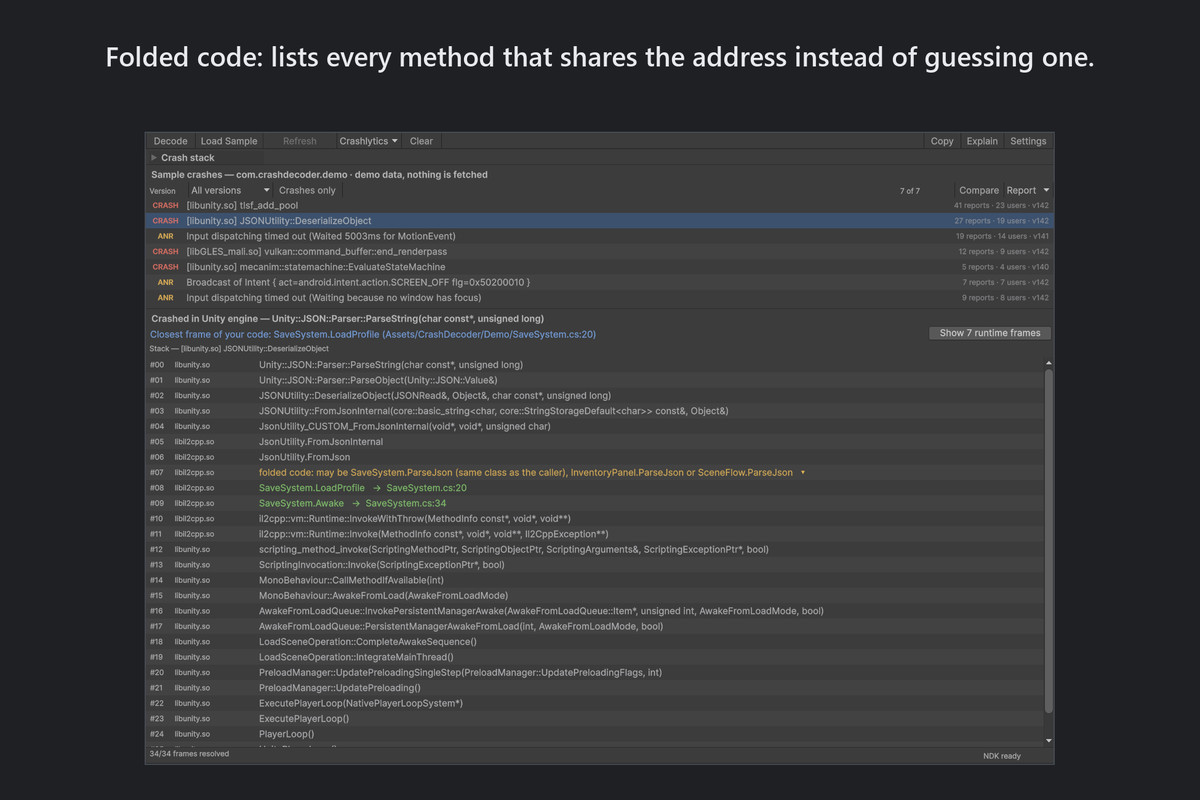1200x800 pixels.
Task: Toggle the Crashes only filter
Action: coord(307,190)
